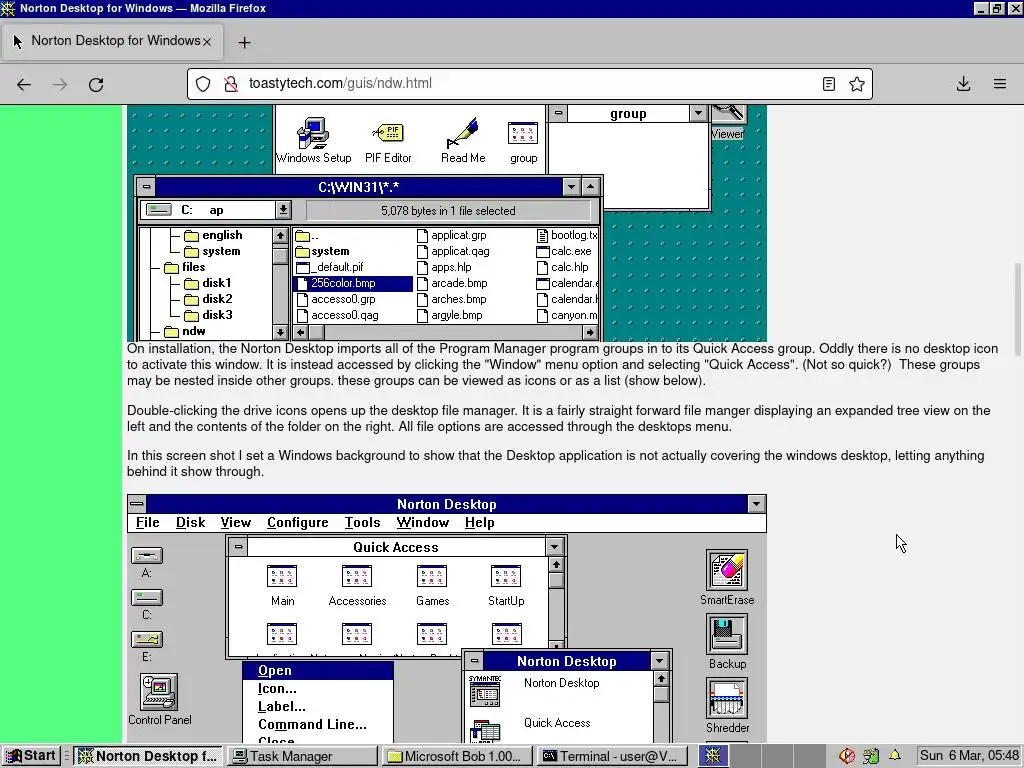Select the C: drive icon on Norton Desktop

(147, 598)
